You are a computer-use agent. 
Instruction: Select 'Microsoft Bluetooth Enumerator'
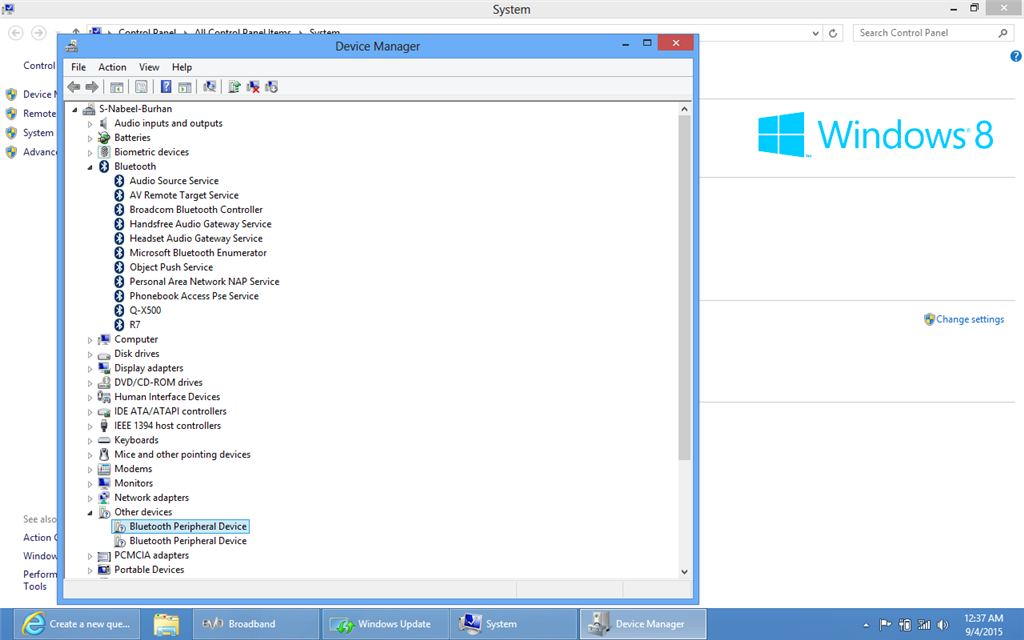(198, 253)
